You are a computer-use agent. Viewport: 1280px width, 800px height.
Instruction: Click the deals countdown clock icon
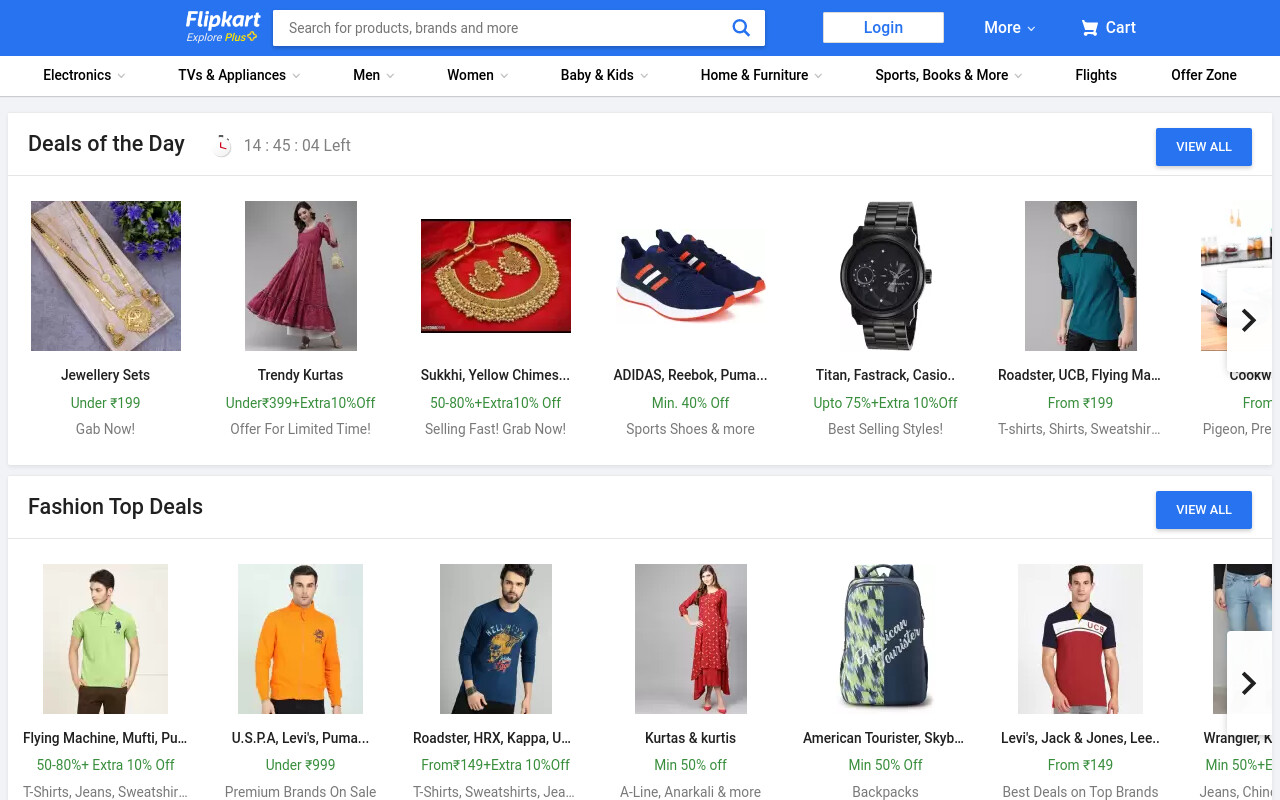[222, 145]
